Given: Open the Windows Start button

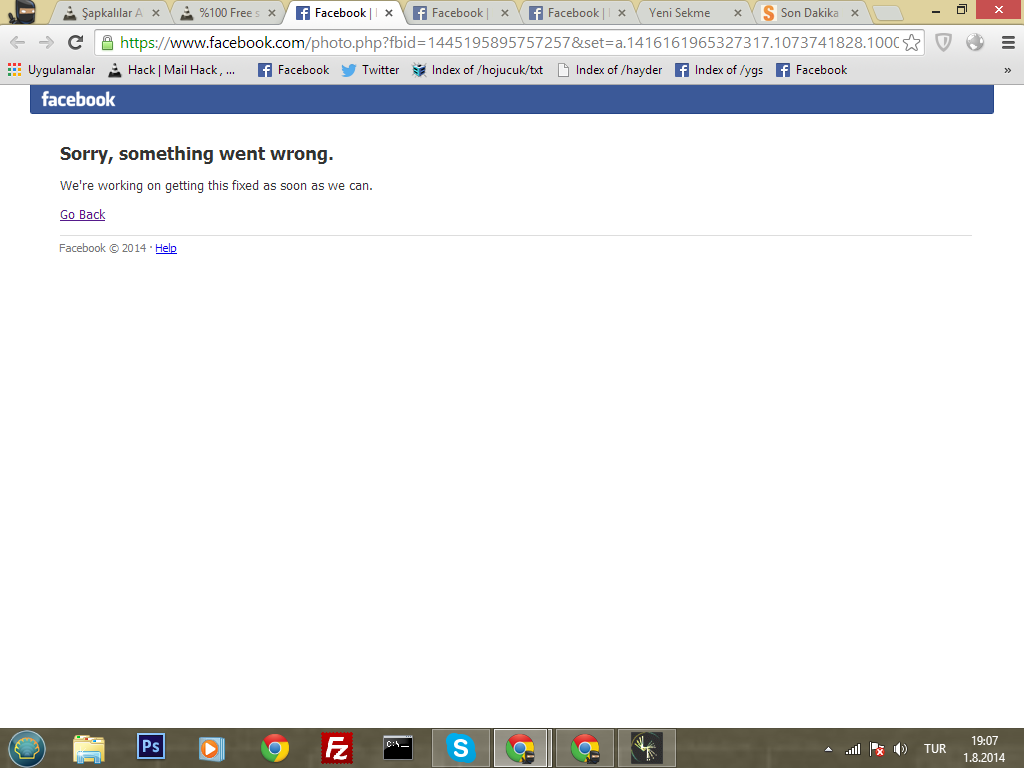Looking at the screenshot, I should [27, 748].
